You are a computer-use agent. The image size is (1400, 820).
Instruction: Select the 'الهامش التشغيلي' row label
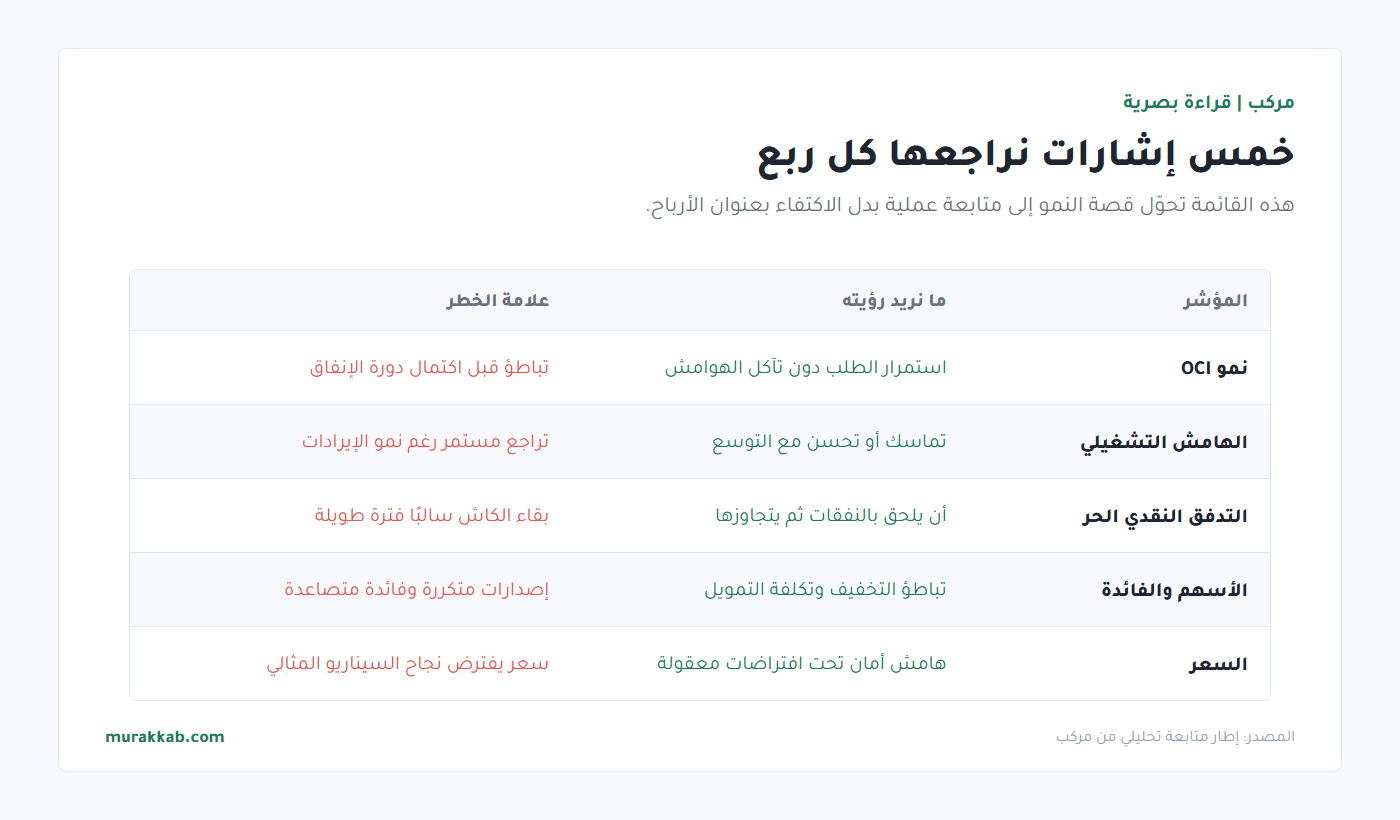[1164, 442]
